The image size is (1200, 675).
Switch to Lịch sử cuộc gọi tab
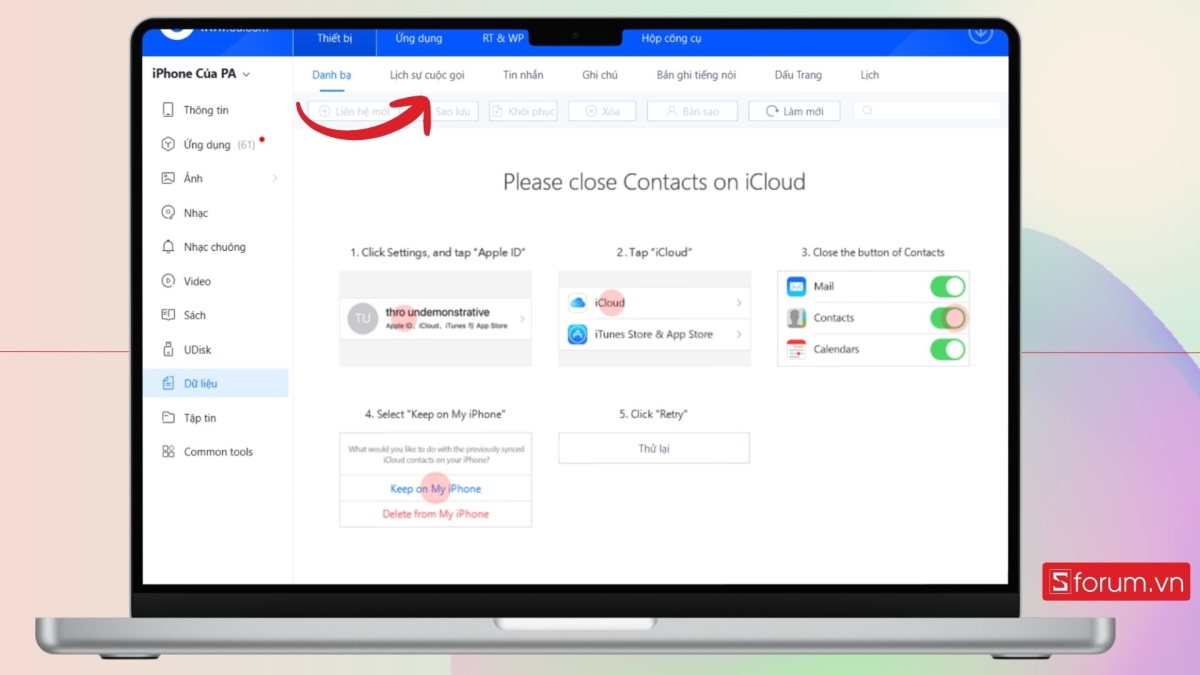click(x=427, y=75)
